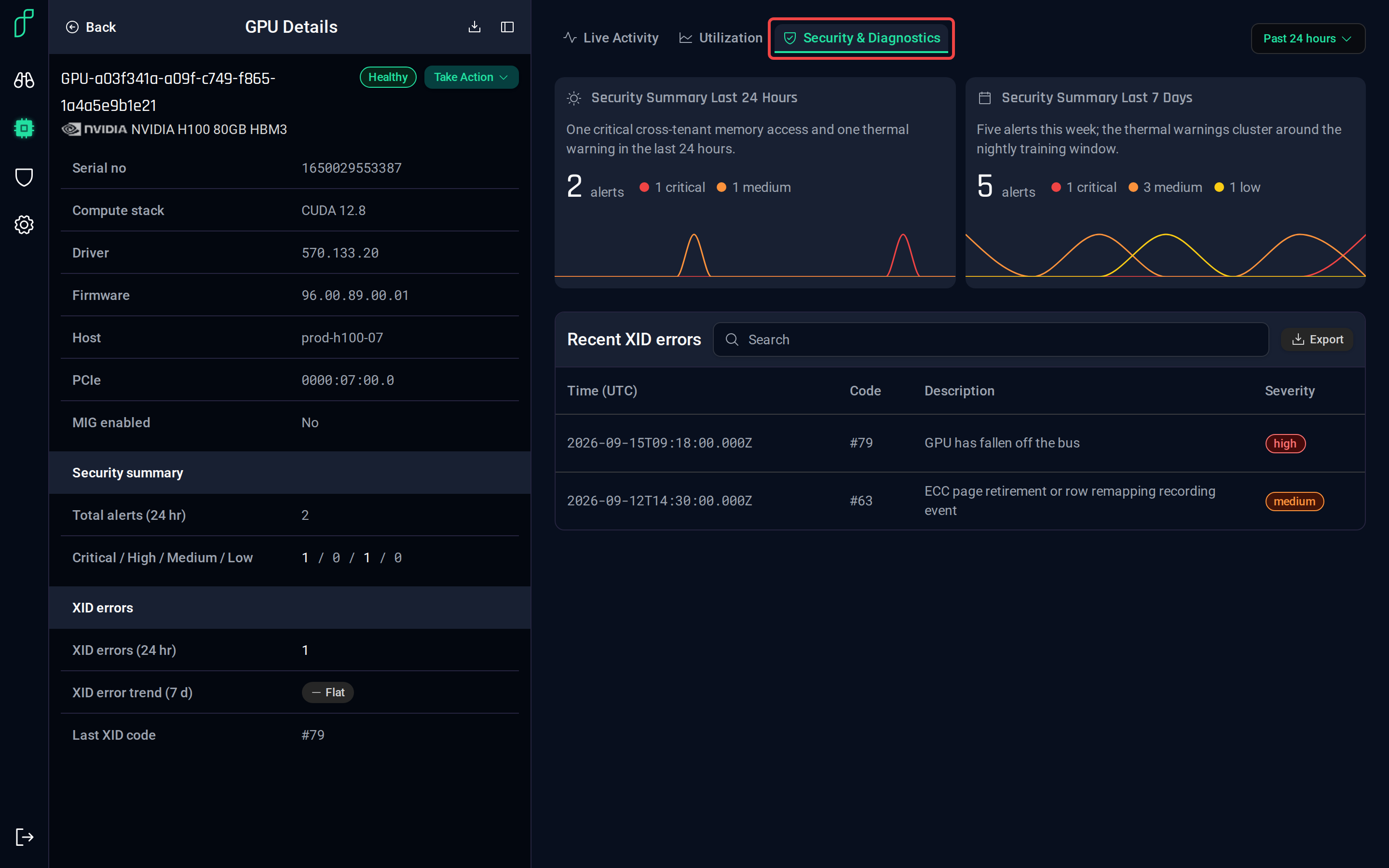This screenshot has width=1389, height=868.
Task: Click the Total alerts (24 hr) row
Action: coord(290,515)
